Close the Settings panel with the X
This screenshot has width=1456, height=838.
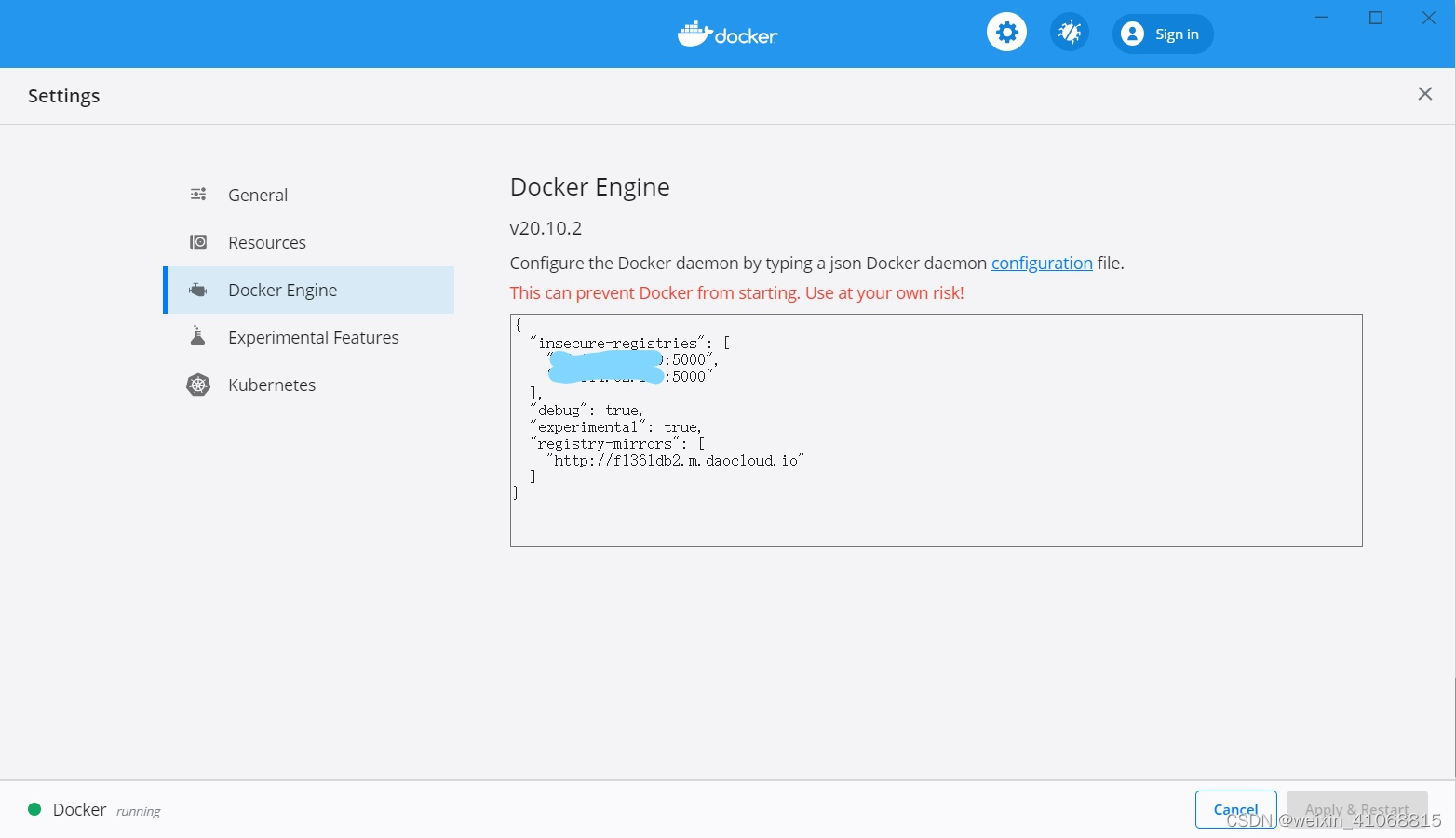[x=1424, y=93]
